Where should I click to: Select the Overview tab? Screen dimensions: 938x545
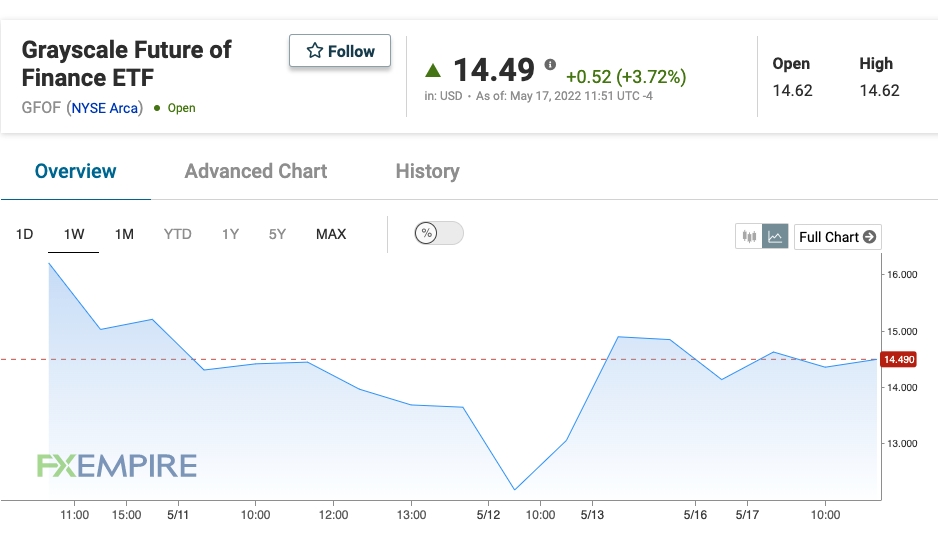tap(75, 171)
